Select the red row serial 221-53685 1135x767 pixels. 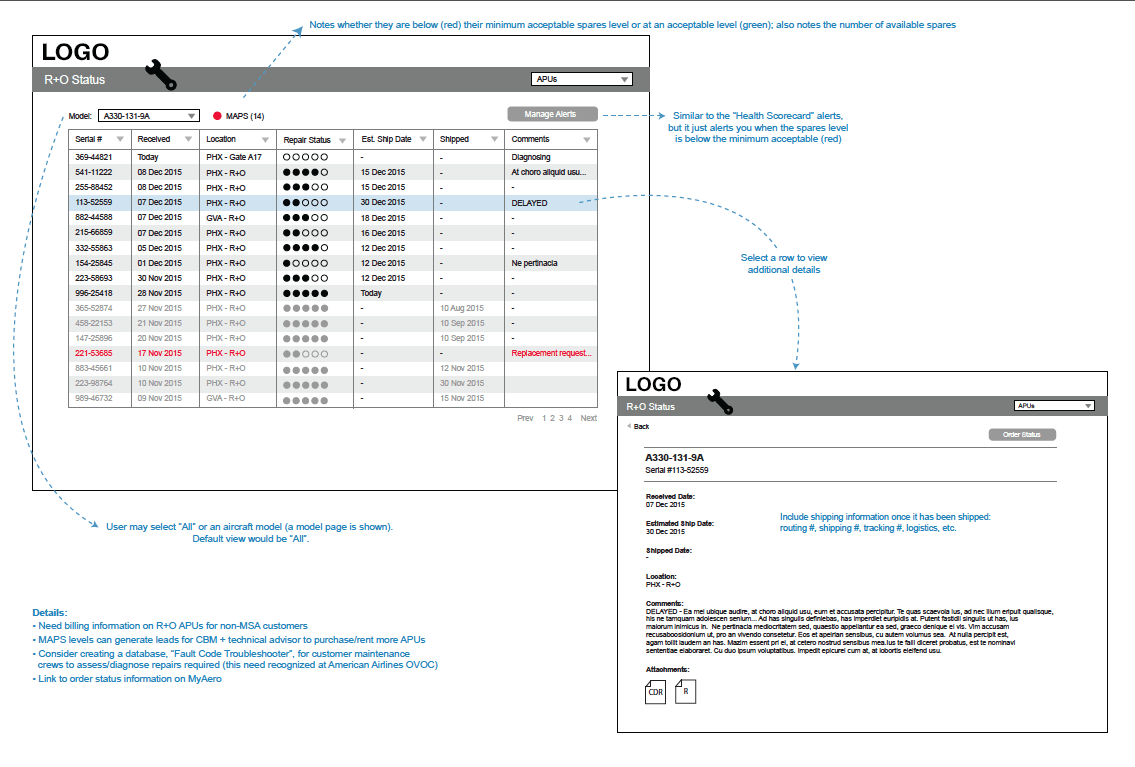98,353
